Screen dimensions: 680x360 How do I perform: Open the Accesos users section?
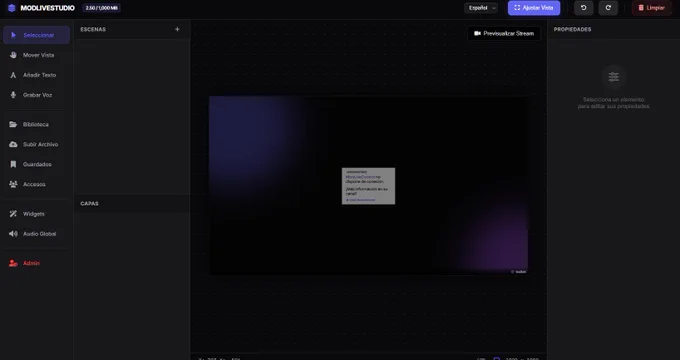click(x=36, y=184)
